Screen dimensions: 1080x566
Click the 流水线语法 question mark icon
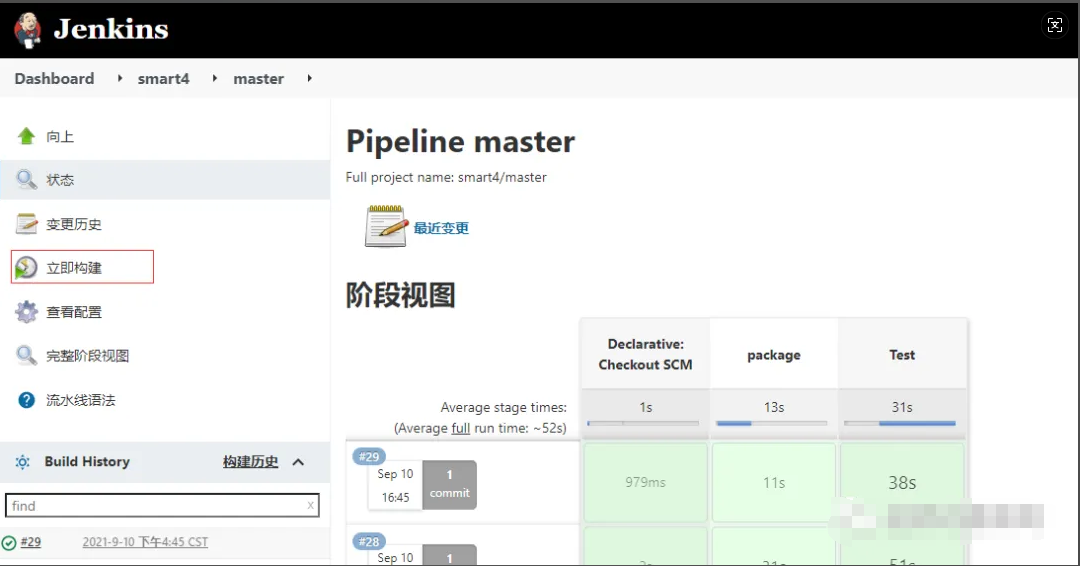[x=26, y=400]
